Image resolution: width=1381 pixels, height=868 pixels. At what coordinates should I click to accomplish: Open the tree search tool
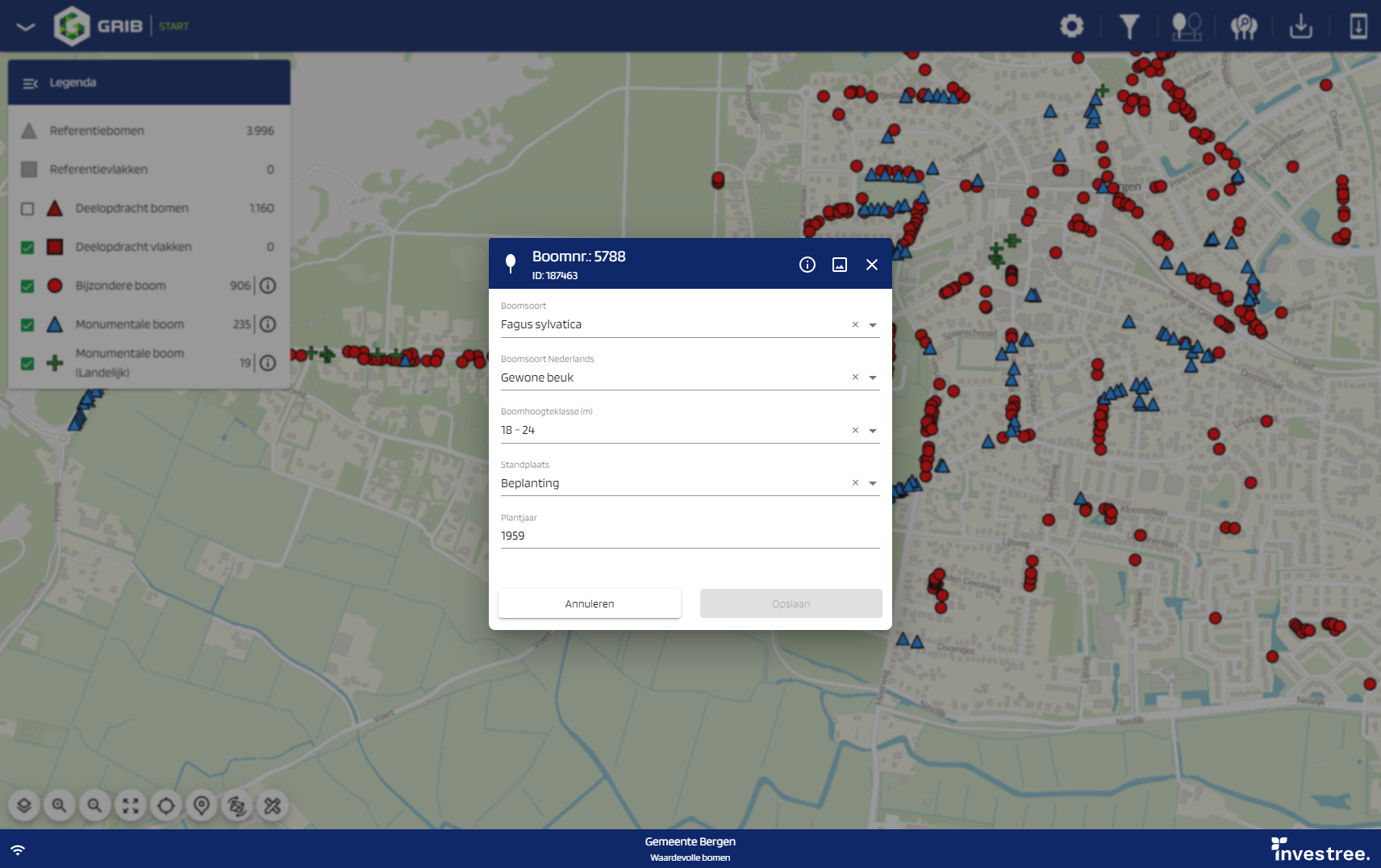(1245, 26)
